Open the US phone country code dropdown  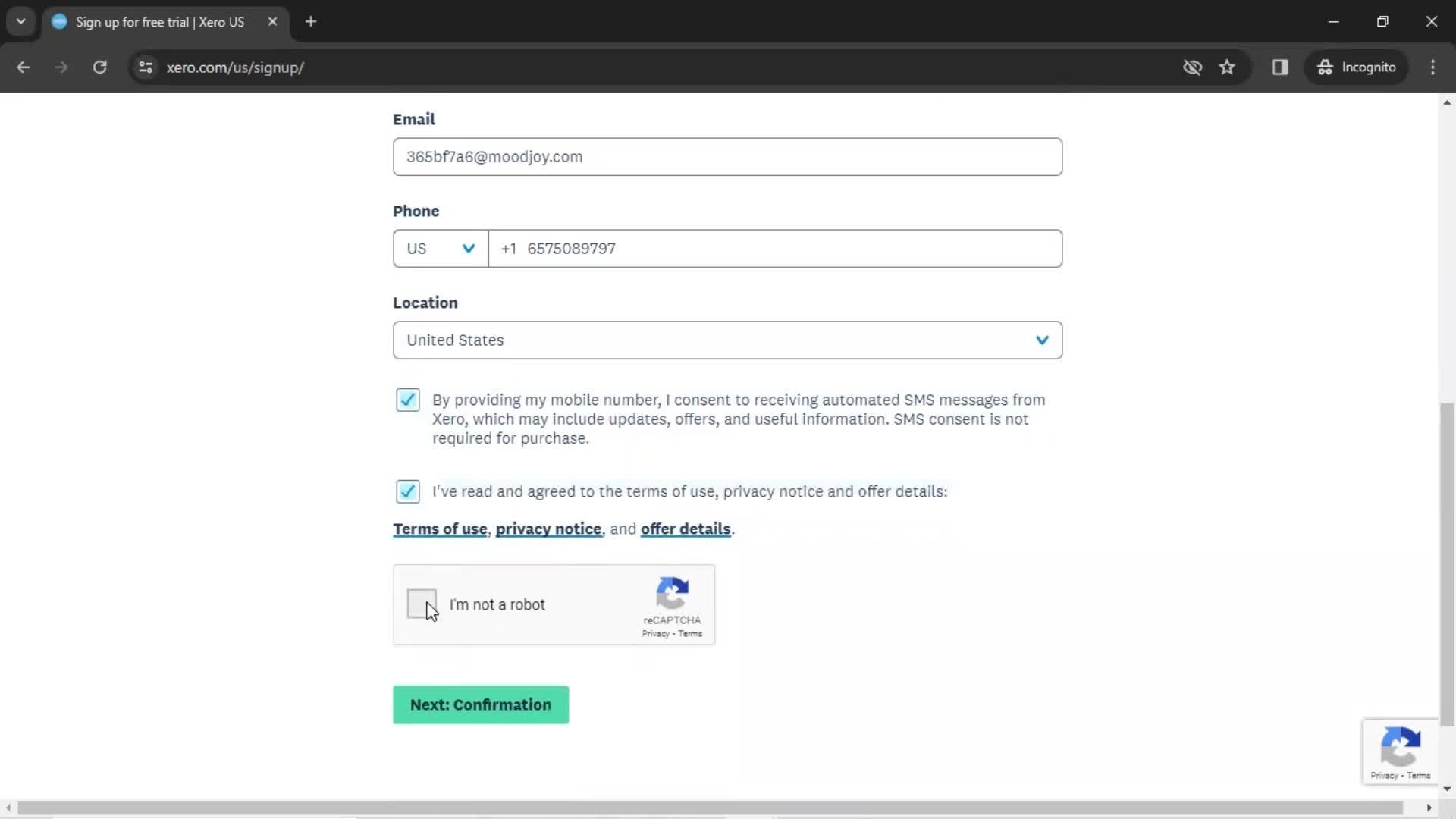pyautogui.click(x=441, y=249)
